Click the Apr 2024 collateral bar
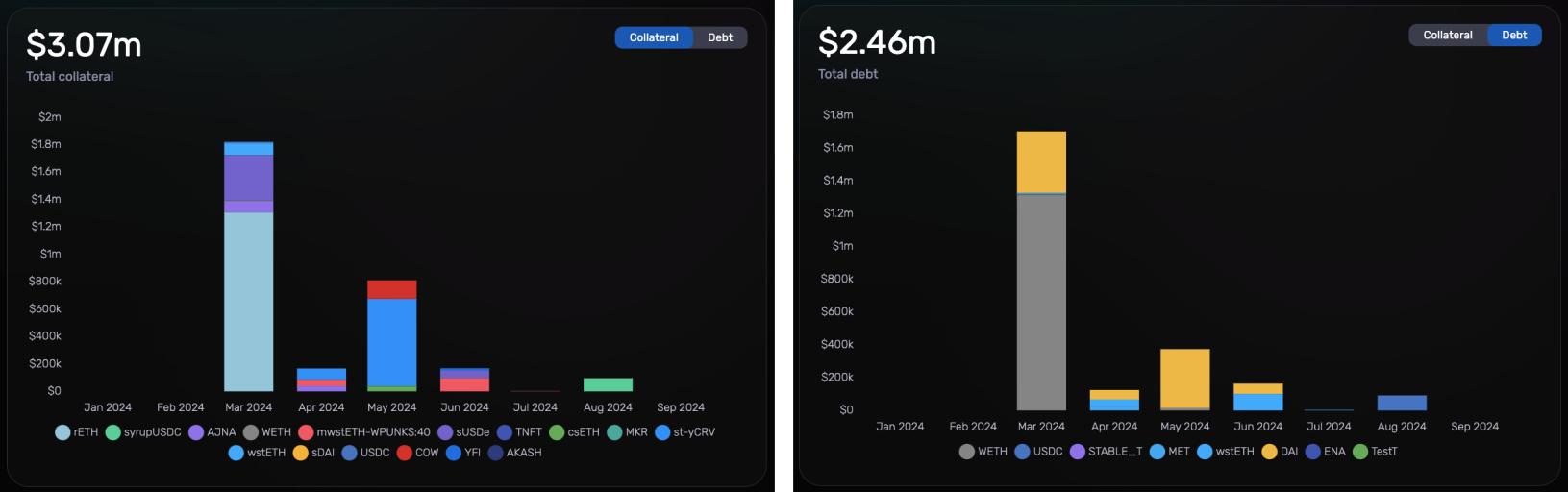The width and height of the screenshot is (1568, 492). (x=321, y=380)
